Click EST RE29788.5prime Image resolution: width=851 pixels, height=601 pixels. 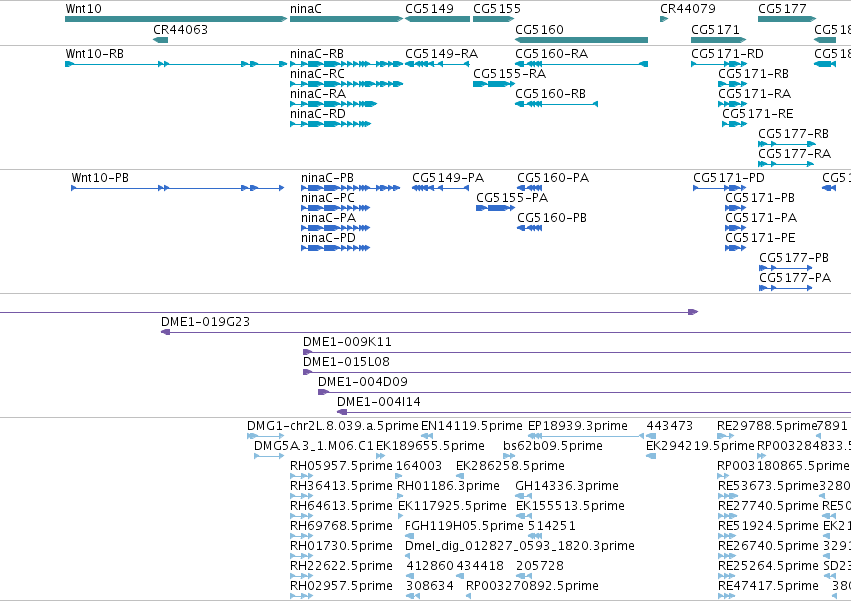point(726,436)
